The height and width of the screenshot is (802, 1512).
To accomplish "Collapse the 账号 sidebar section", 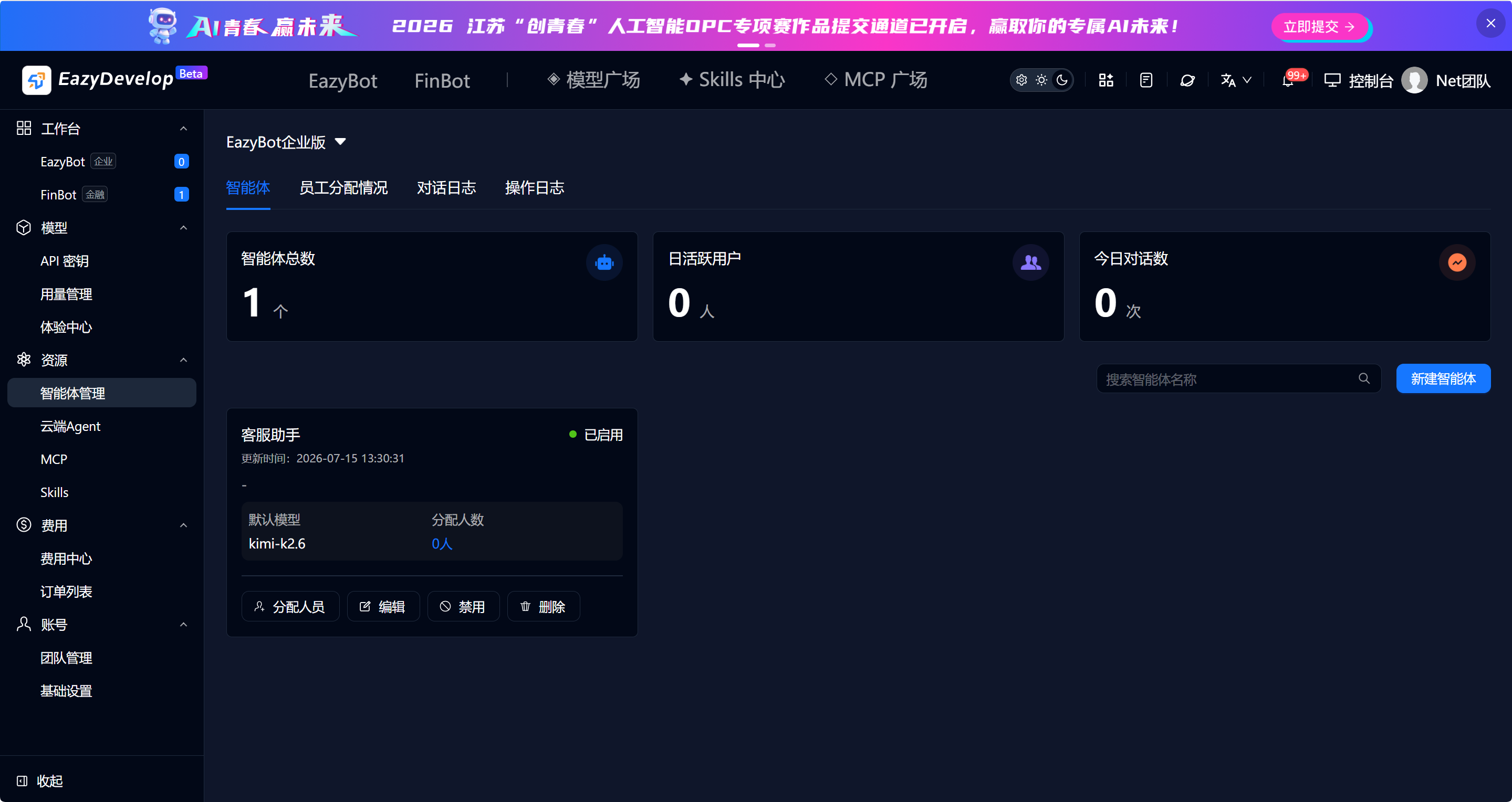I will (x=184, y=625).
